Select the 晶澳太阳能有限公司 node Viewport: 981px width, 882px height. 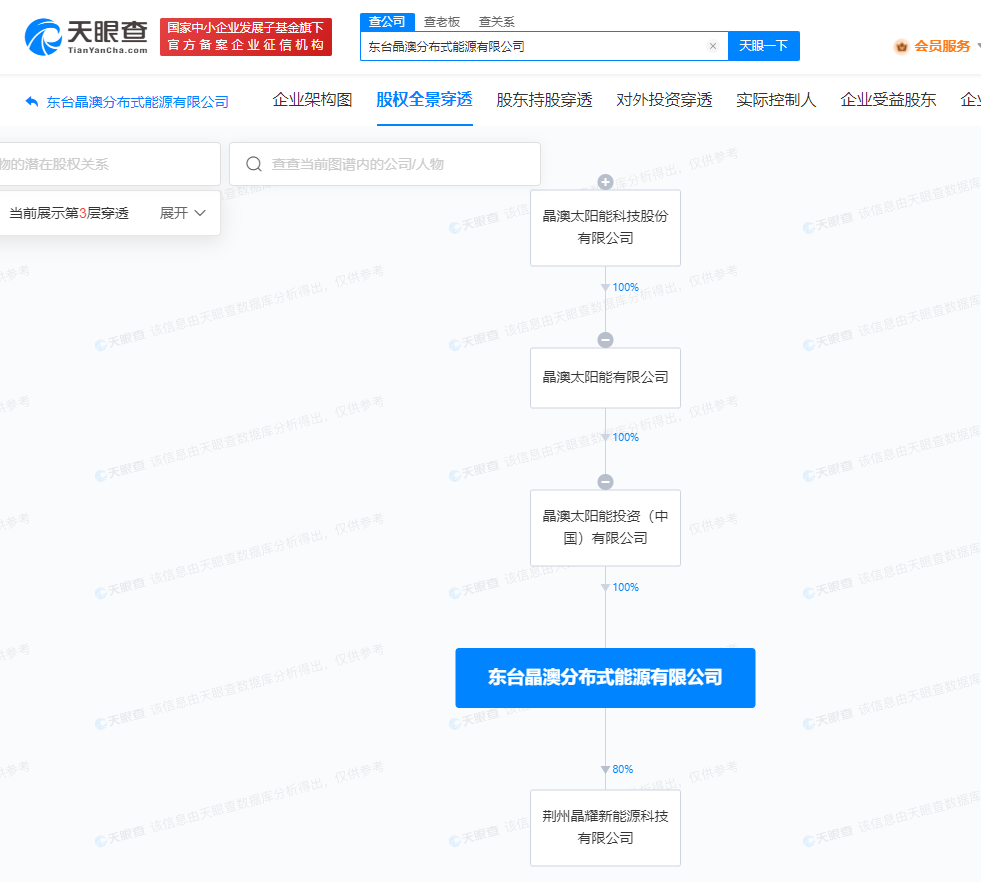(x=605, y=378)
